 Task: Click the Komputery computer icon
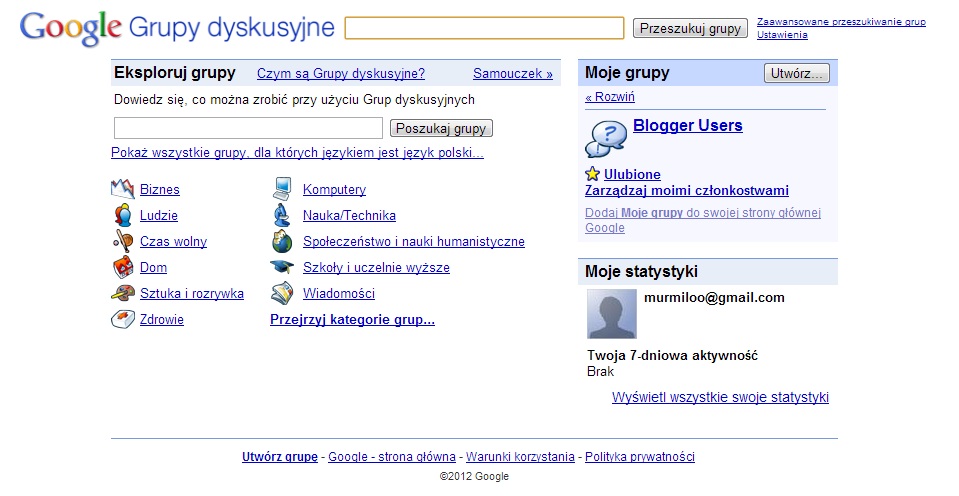click(x=283, y=189)
